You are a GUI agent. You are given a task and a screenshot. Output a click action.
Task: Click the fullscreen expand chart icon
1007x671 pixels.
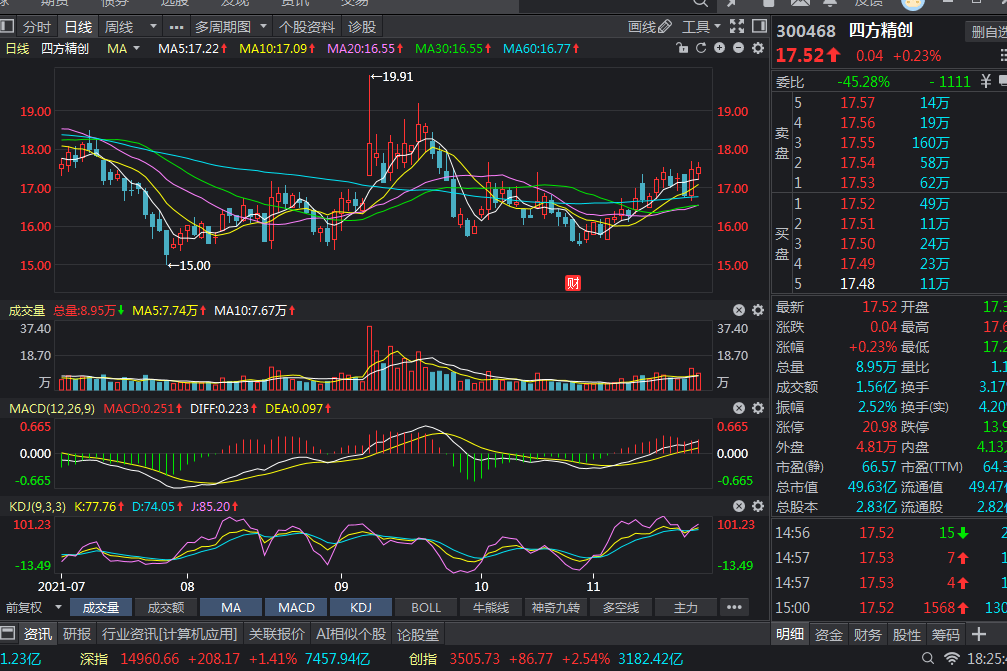point(736,27)
